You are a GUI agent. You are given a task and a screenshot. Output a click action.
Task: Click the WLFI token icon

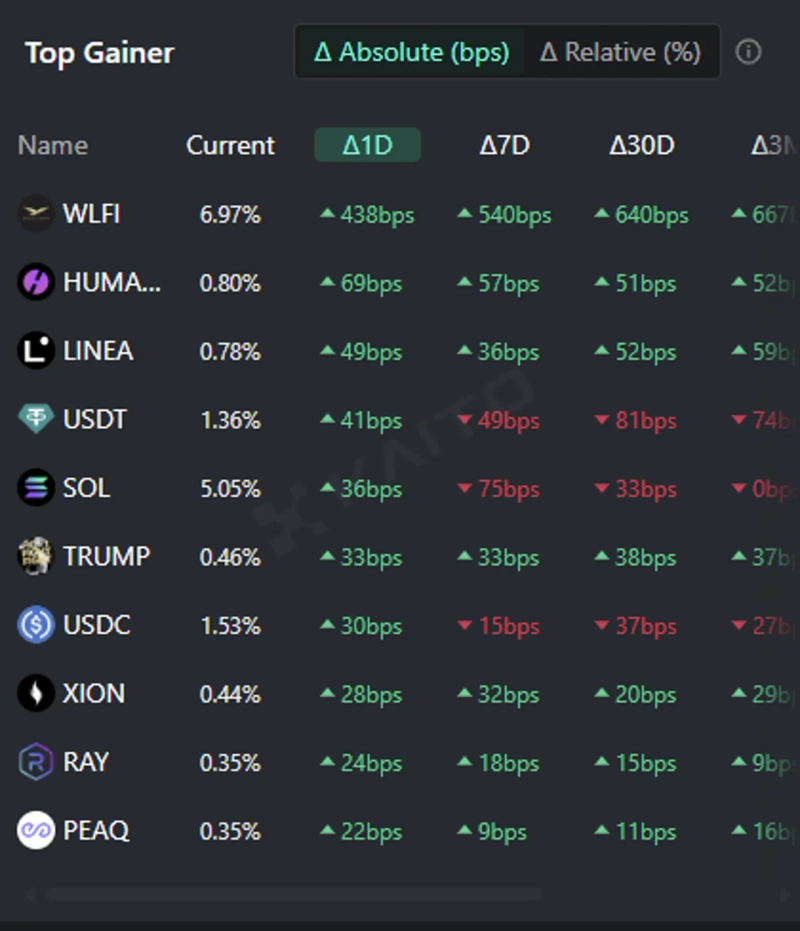point(36,214)
